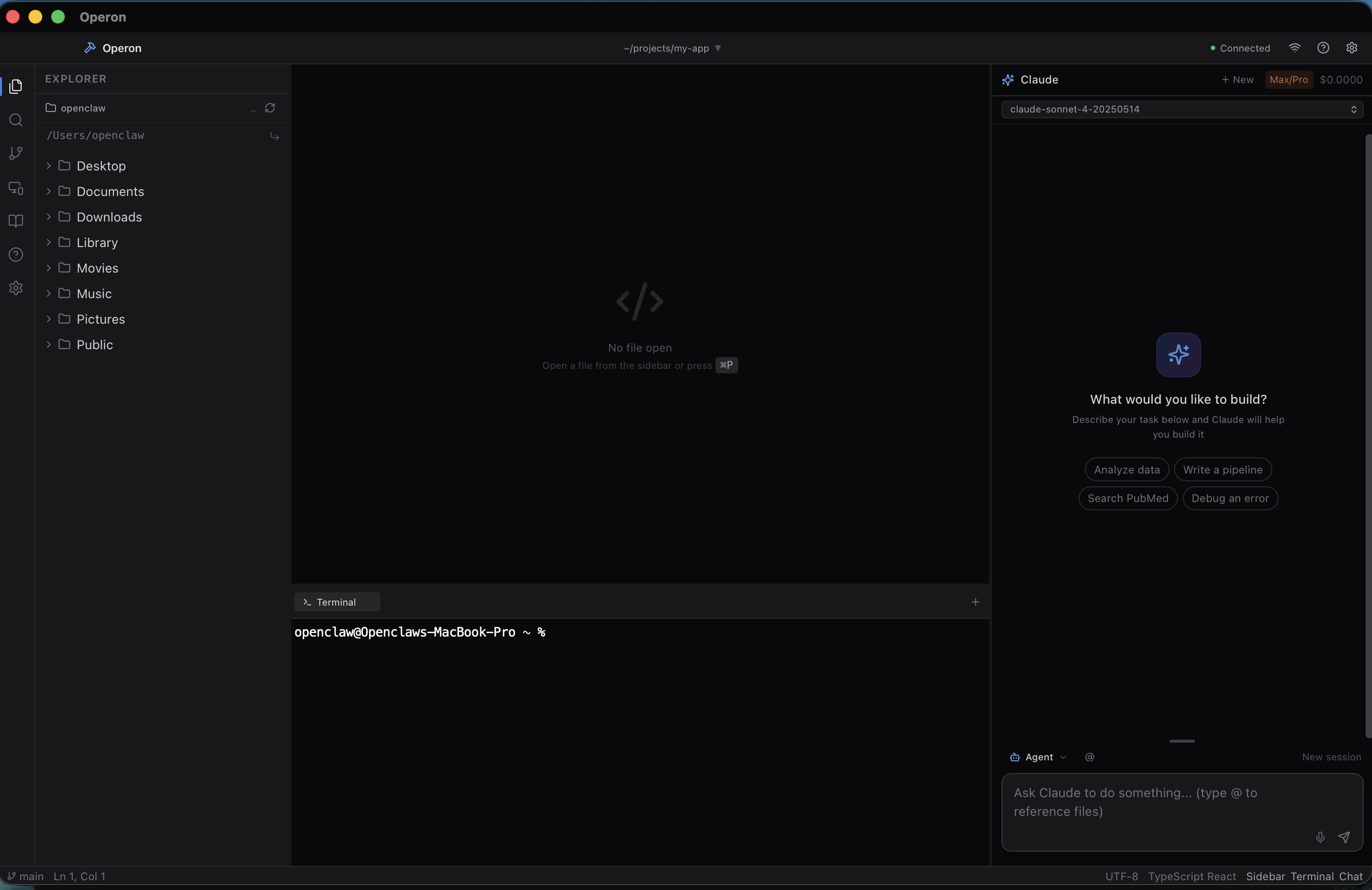Open the Agent mode dropdown
The image size is (1372, 890).
(1038, 757)
